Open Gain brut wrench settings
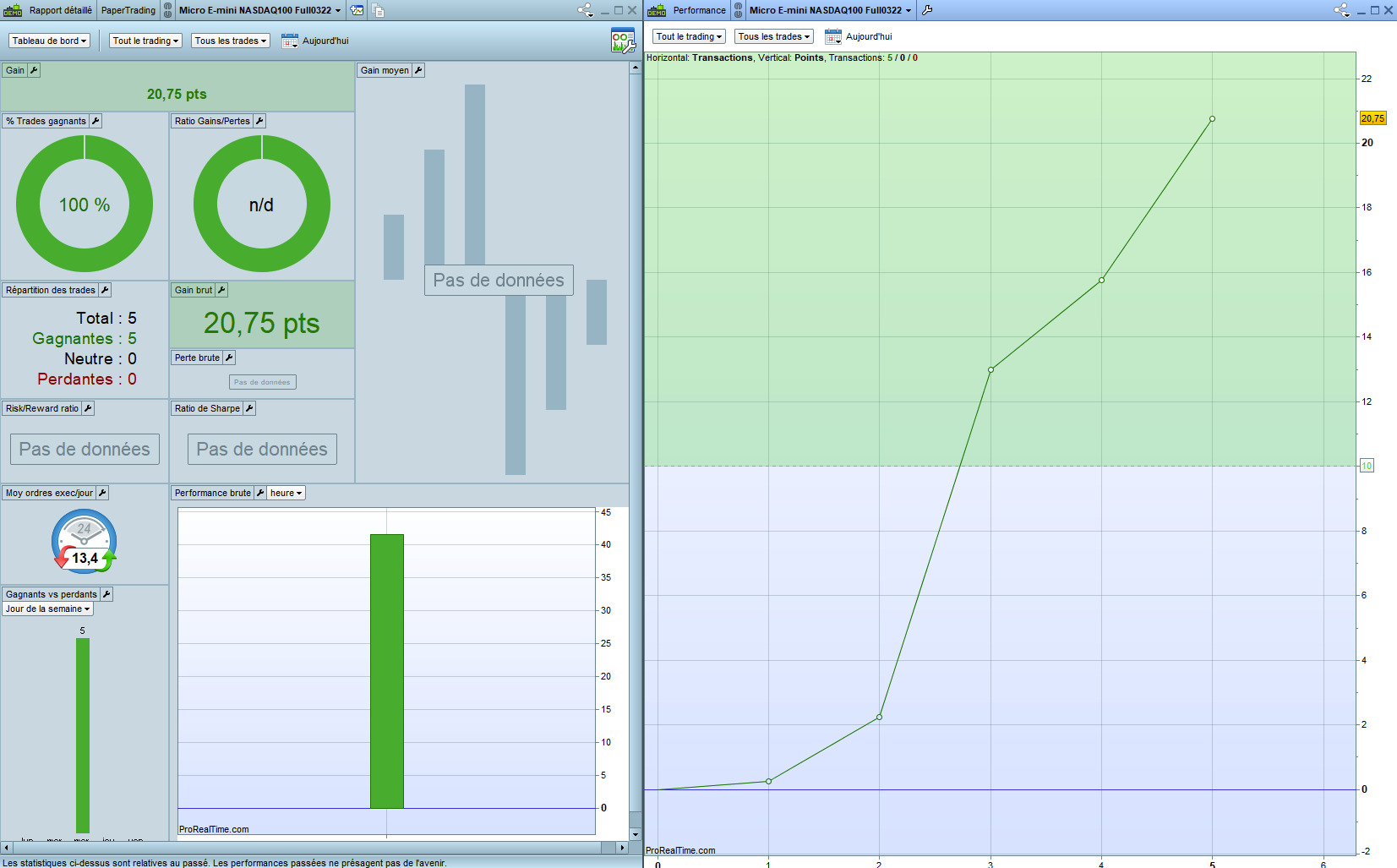 [x=221, y=290]
